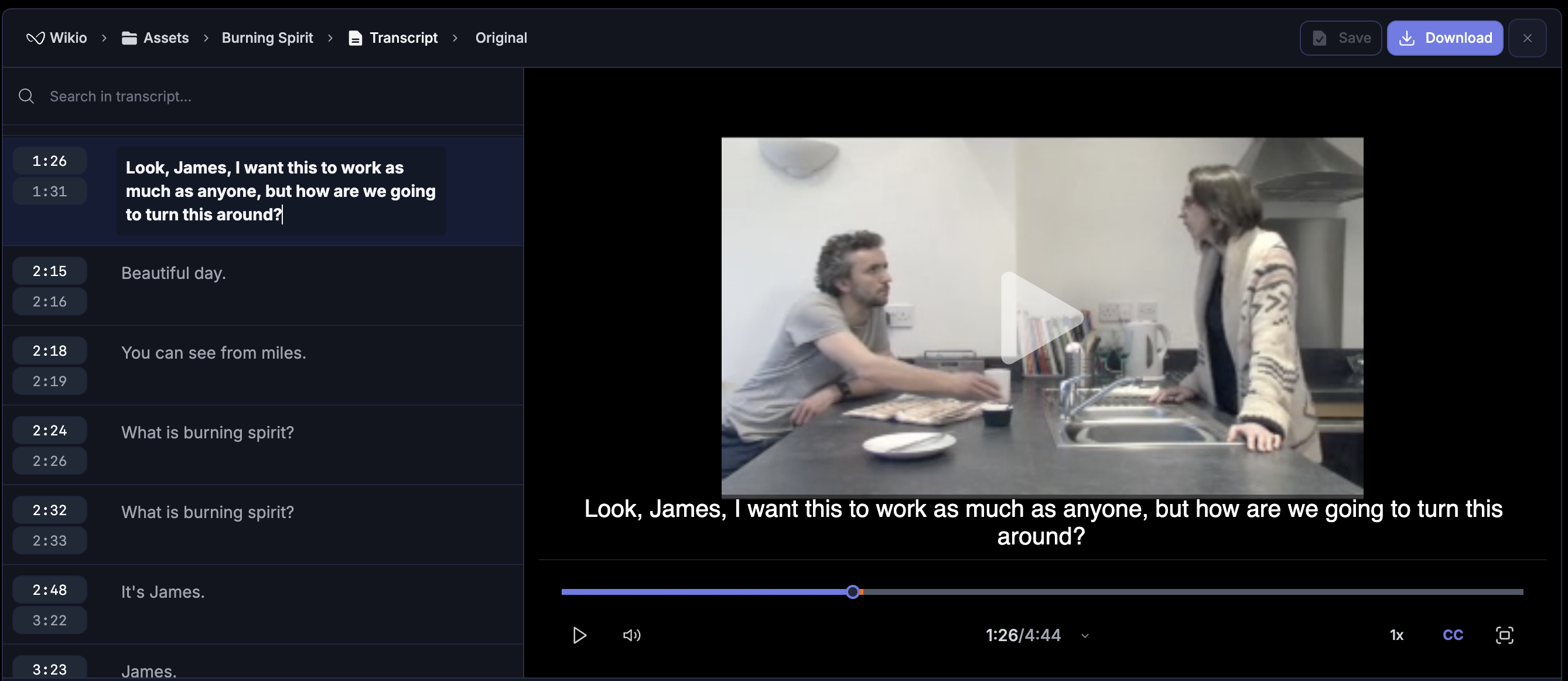This screenshot has width=1568, height=681.
Task: Select the 'Beautiful day.' transcript line
Action: [173, 273]
